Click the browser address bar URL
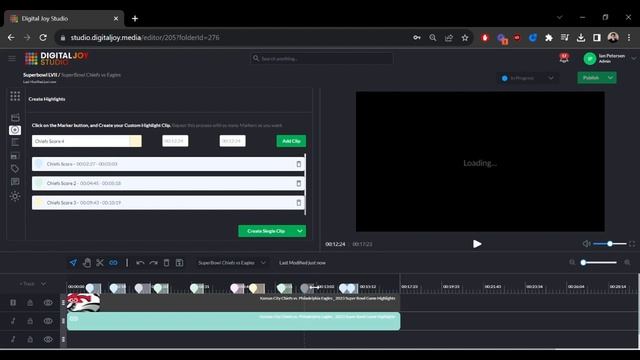640x360 pixels. point(145,38)
